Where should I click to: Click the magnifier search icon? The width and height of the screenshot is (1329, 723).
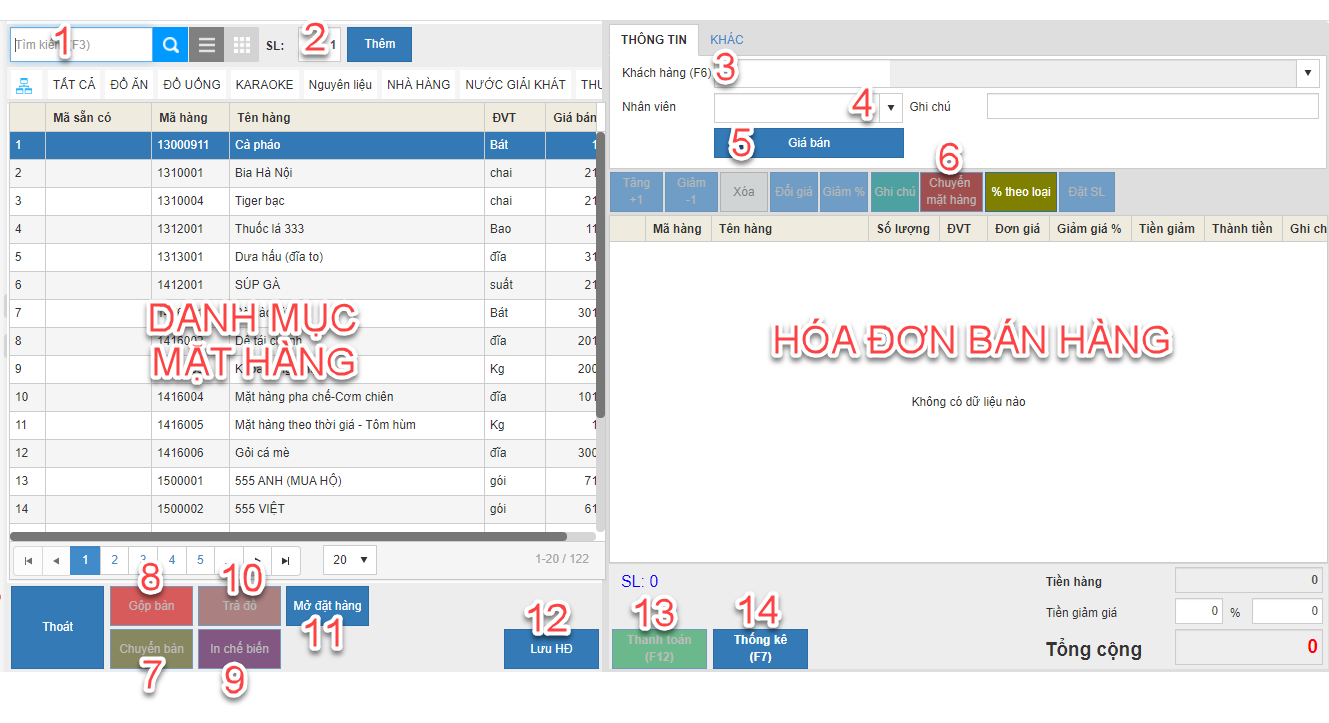[170, 45]
